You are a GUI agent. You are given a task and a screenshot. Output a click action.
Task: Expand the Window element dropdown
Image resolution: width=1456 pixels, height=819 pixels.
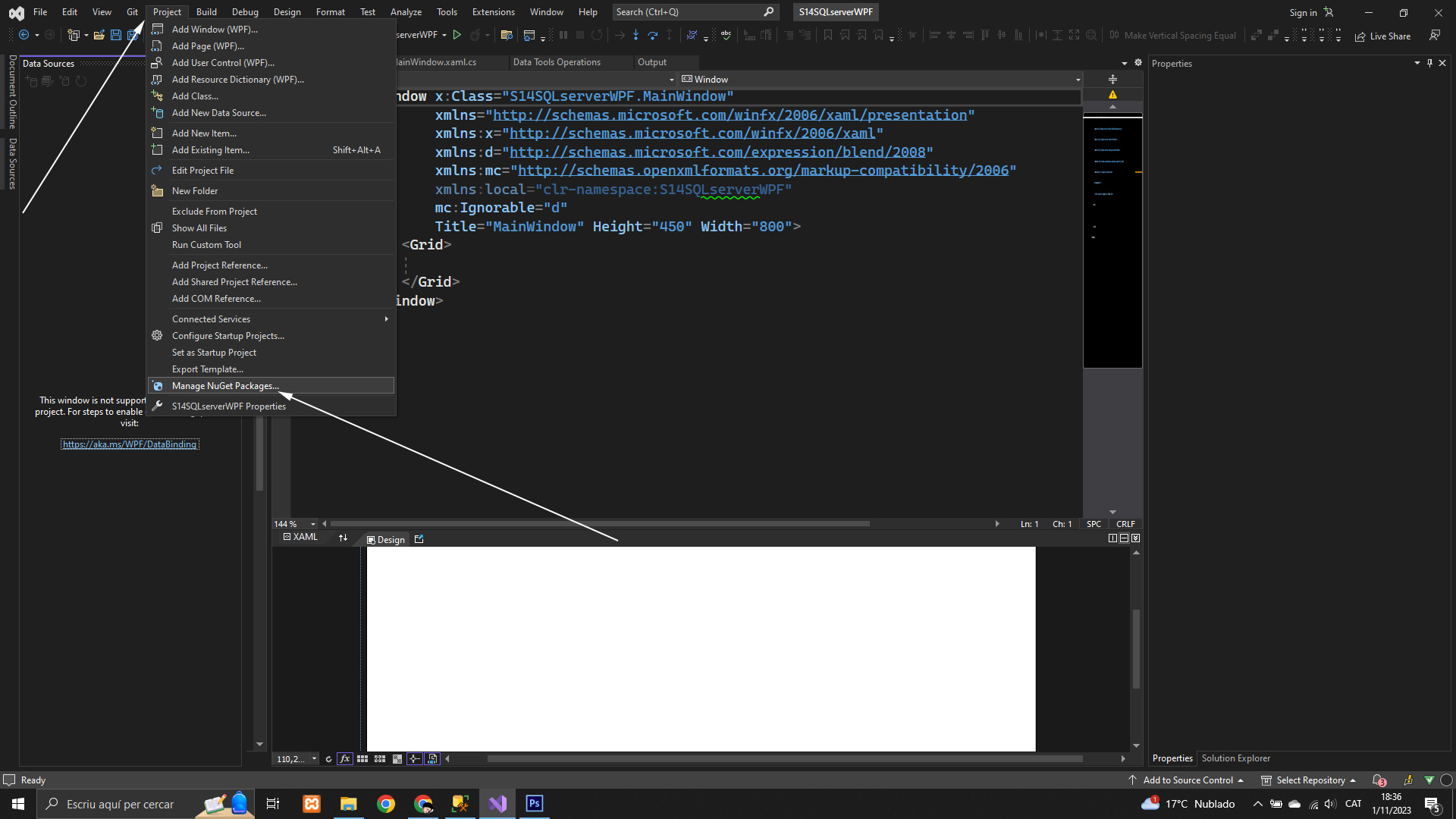coord(1078,80)
